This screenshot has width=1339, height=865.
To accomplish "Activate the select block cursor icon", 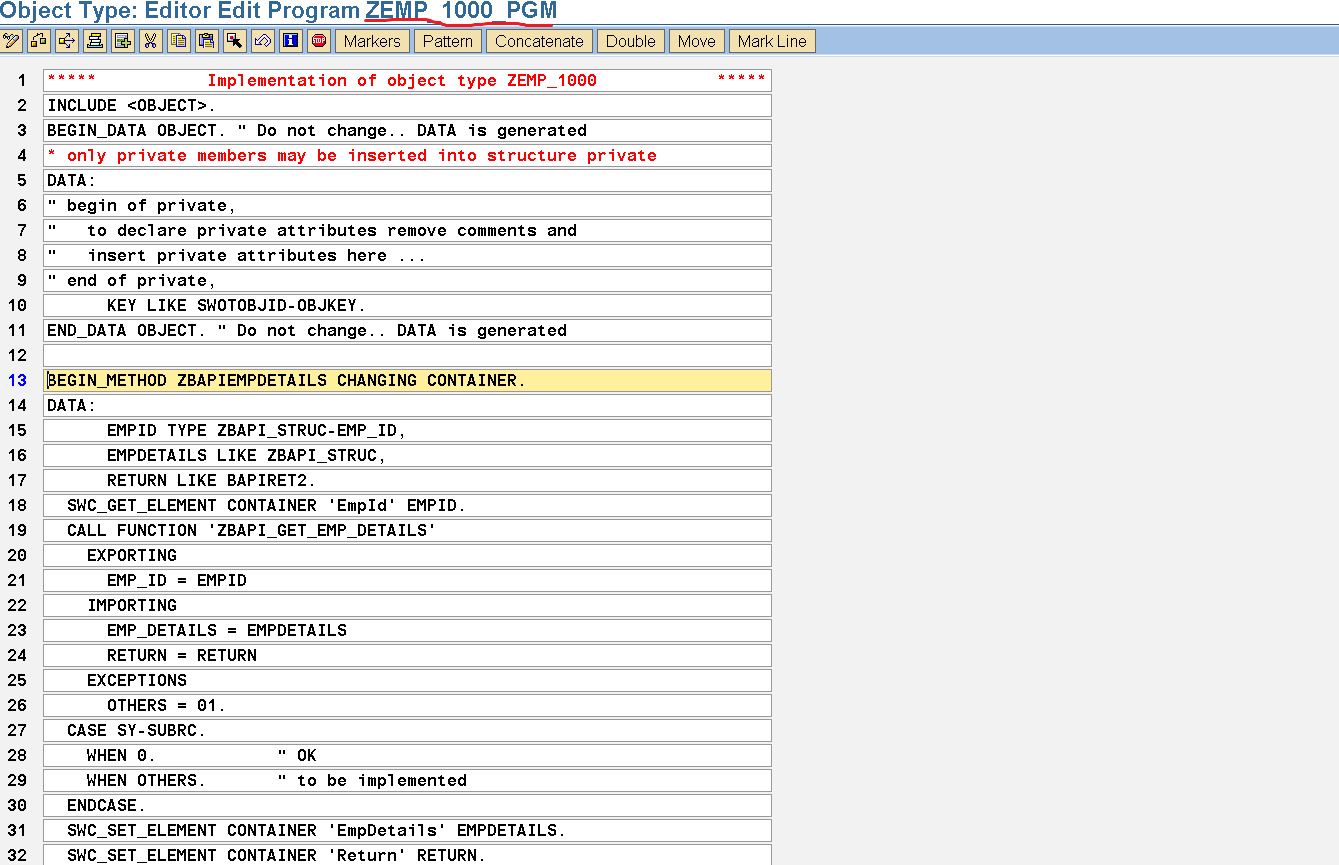I will (x=235, y=40).
